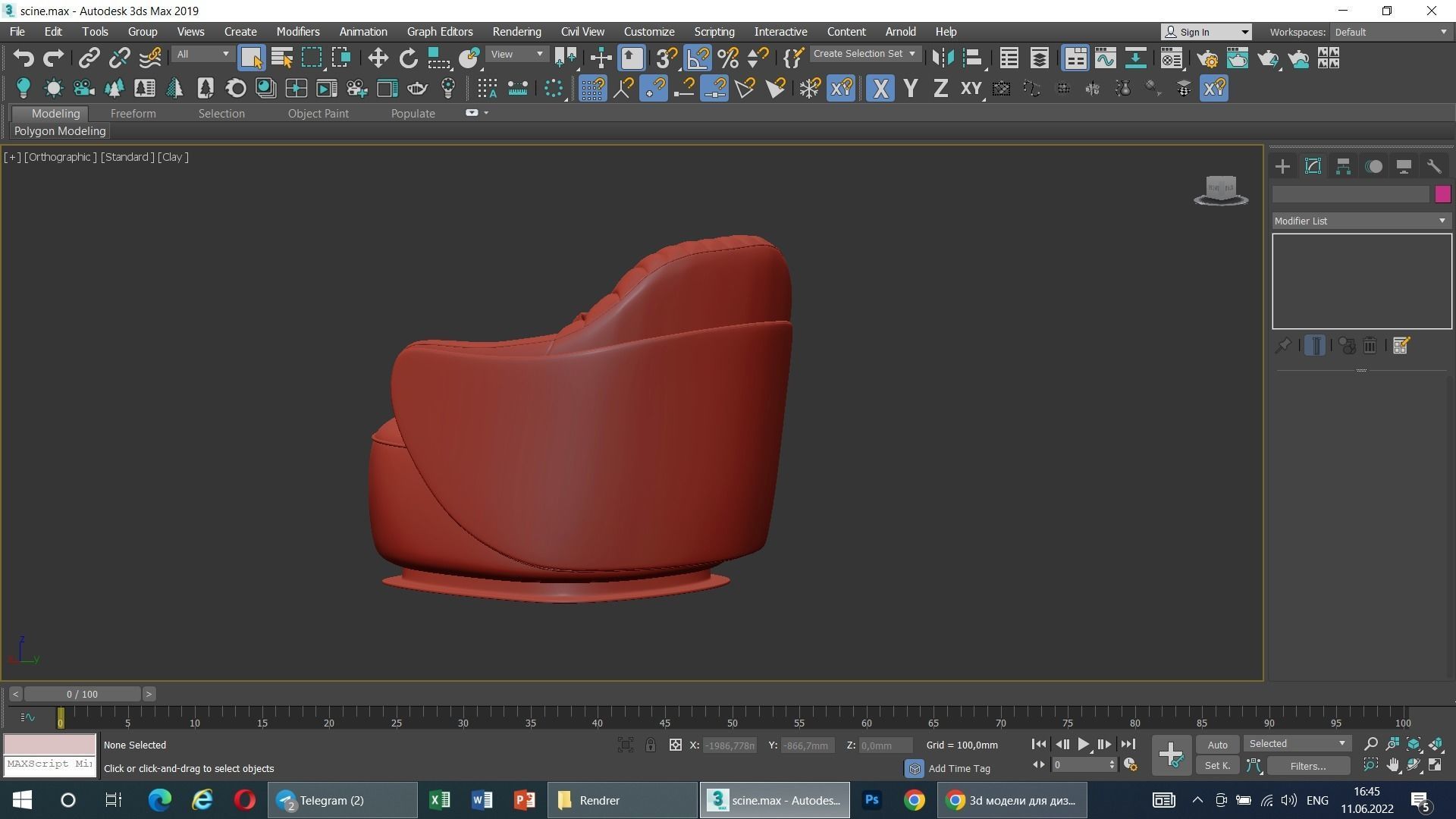Screen dimensions: 1456x819
Task: Choose the Select and Rotate tool
Action: 408,58
